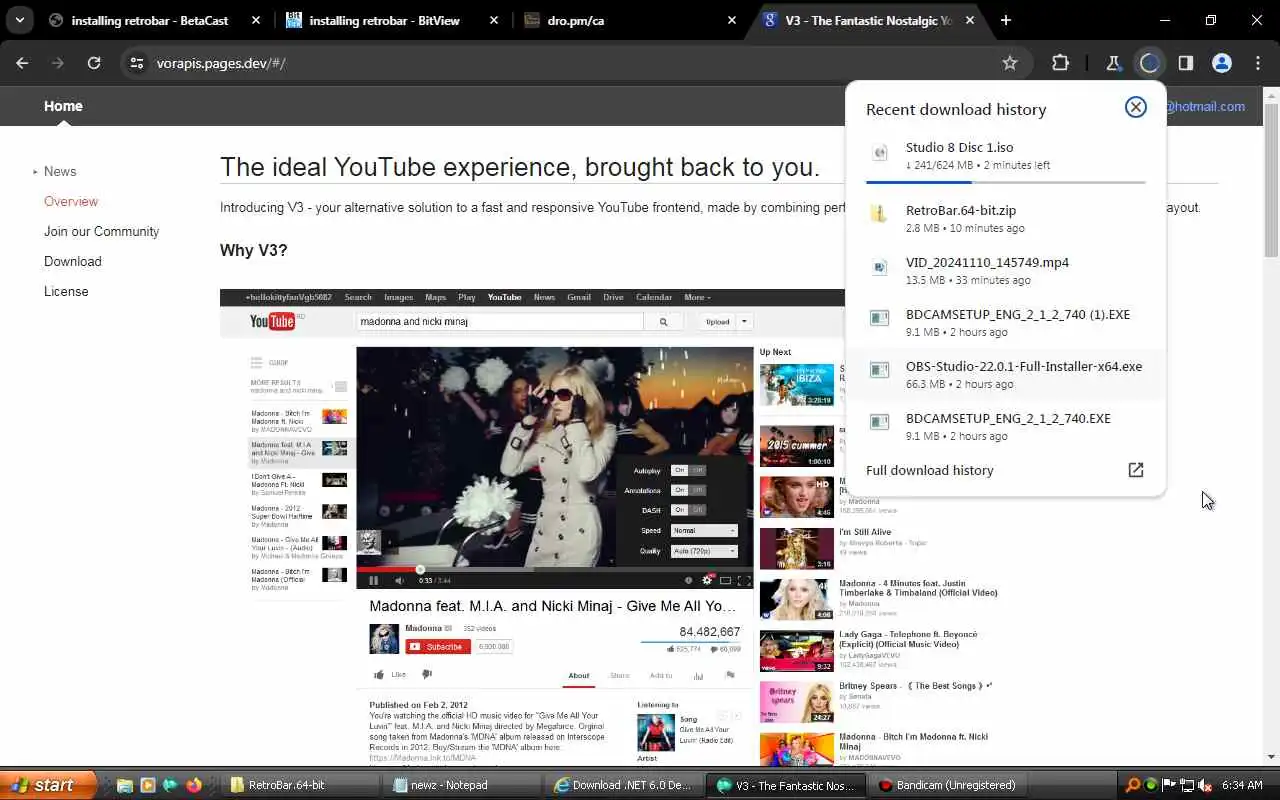This screenshot has width=1280, height=800.
Task: Open the folder icon in quick launch
Action: (x=126, y=785)
